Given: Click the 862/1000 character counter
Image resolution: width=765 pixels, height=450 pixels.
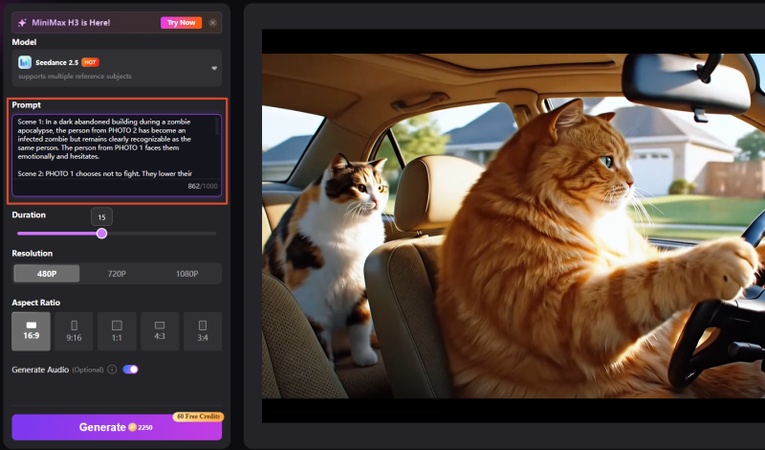Looking at the screenshot, I should 202,186.
